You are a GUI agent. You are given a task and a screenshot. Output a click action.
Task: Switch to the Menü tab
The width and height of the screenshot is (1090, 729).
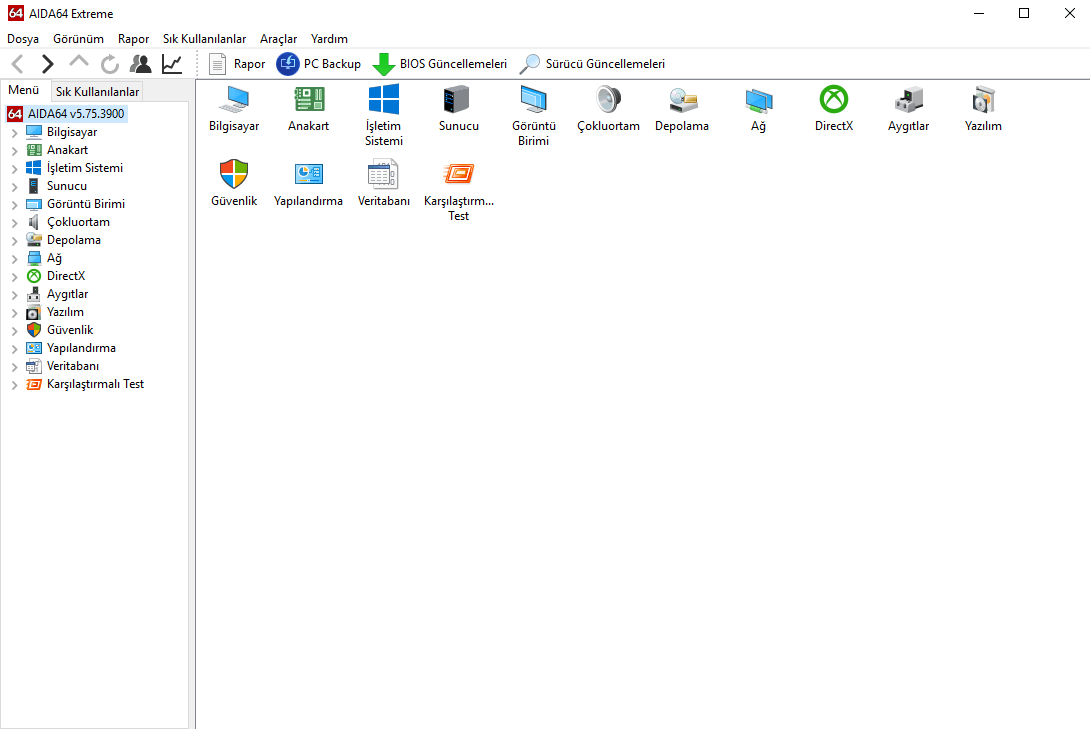tap(24, 90)
